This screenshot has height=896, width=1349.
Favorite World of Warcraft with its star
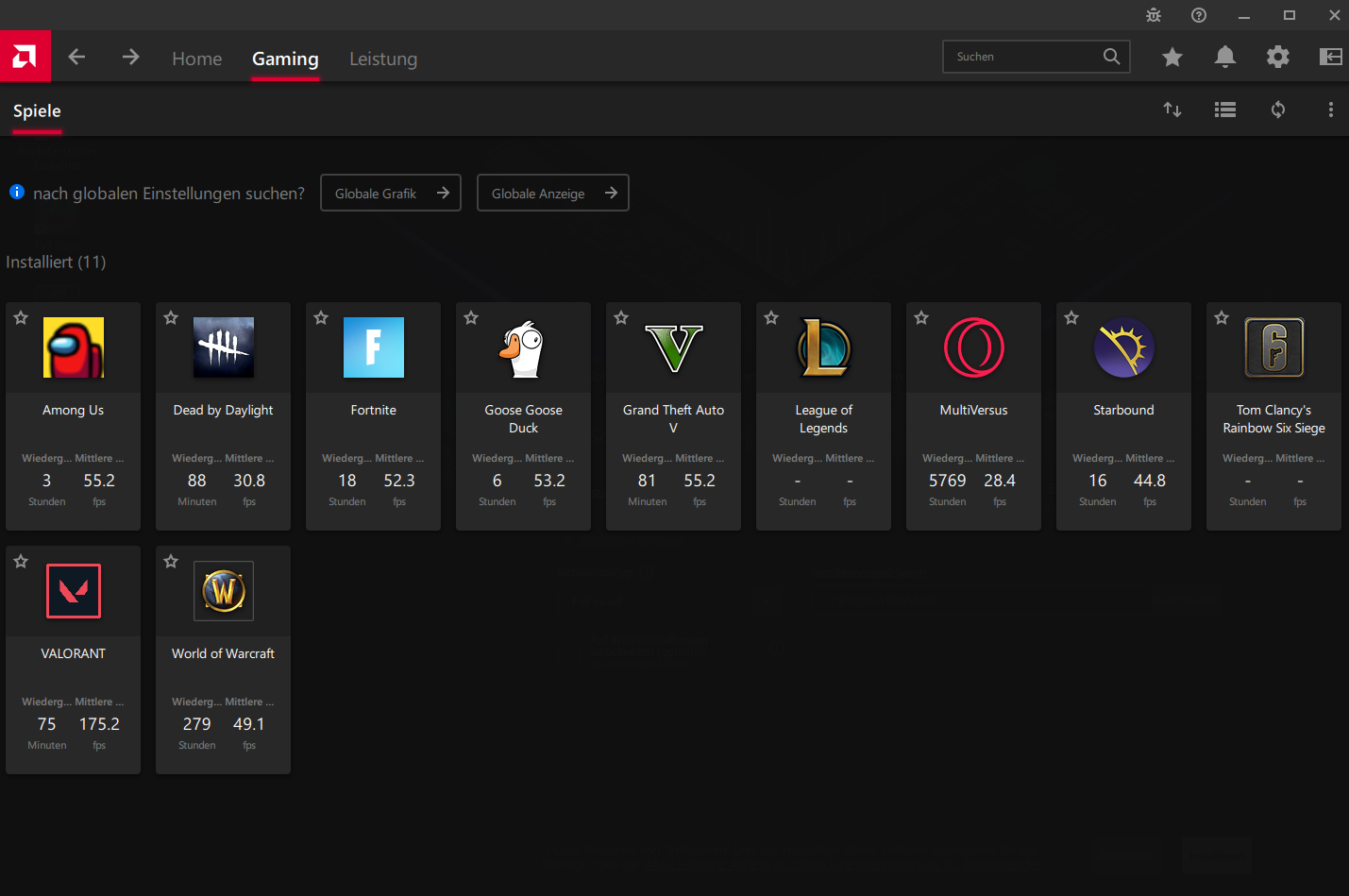coord(171,562)
